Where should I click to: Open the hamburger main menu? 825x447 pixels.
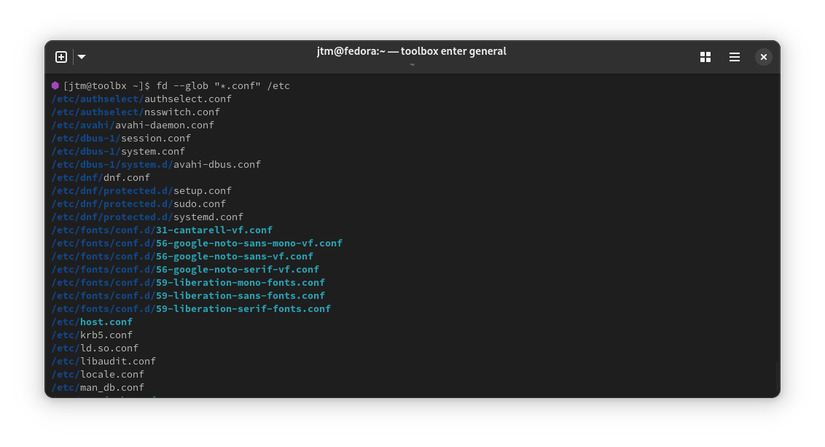734,57
